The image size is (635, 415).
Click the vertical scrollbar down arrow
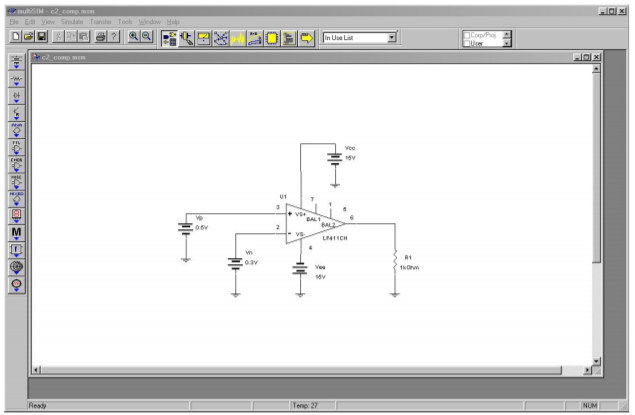tap(597, 361)
